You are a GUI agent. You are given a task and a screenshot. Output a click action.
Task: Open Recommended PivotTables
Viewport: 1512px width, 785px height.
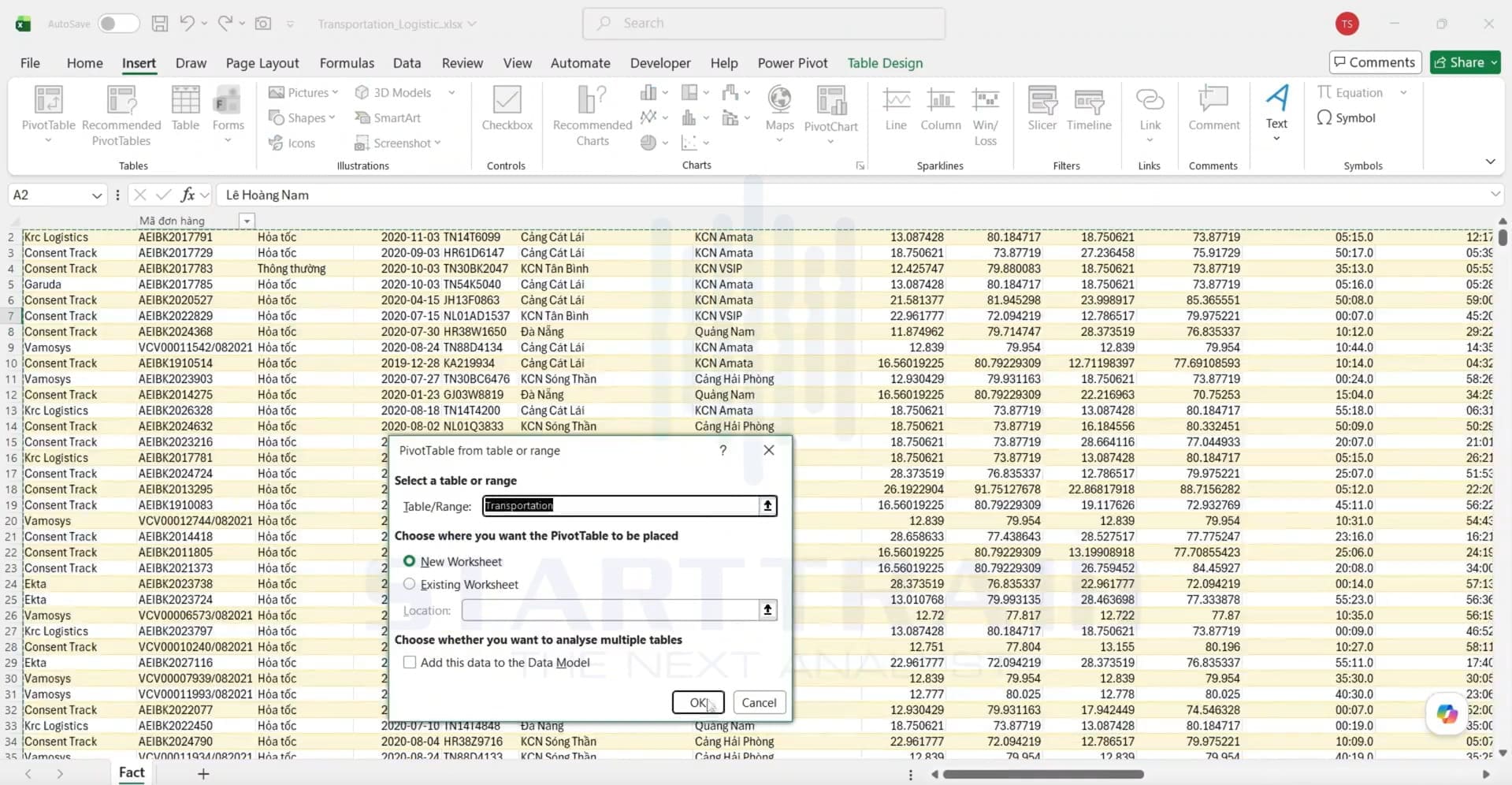[121, 116]
